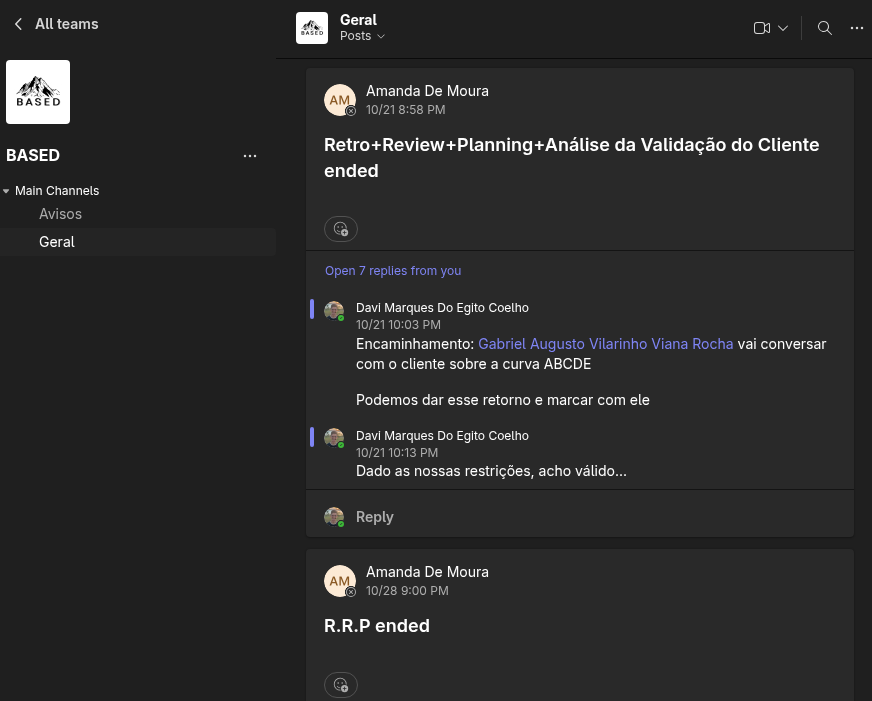Click Gabriel Augusto Vilarinho Viana Rocha mention
872x701 pixels.
pos(605,344)
